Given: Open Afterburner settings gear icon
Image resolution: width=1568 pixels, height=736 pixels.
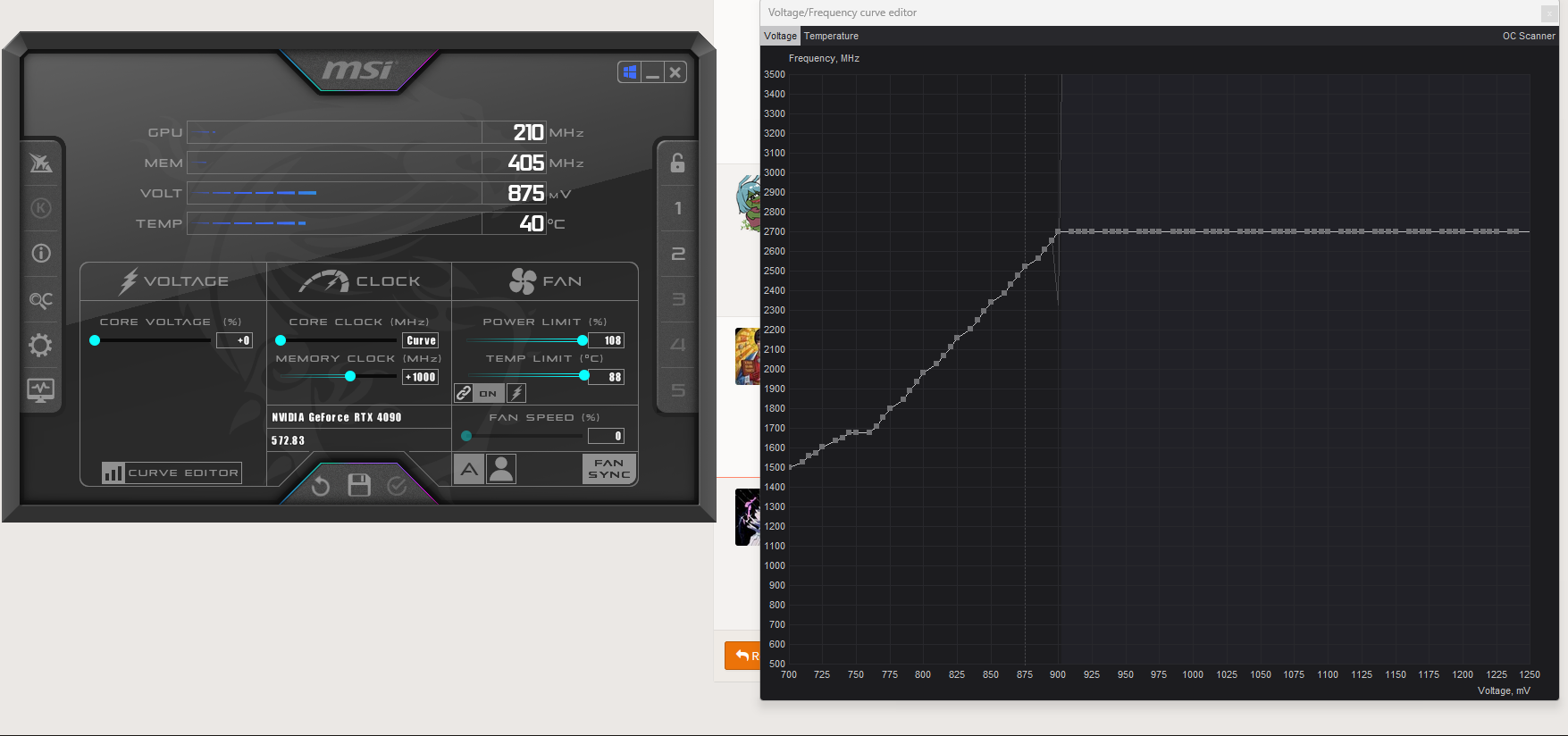Looking at the screenshot, I should [x=41, y=345].
